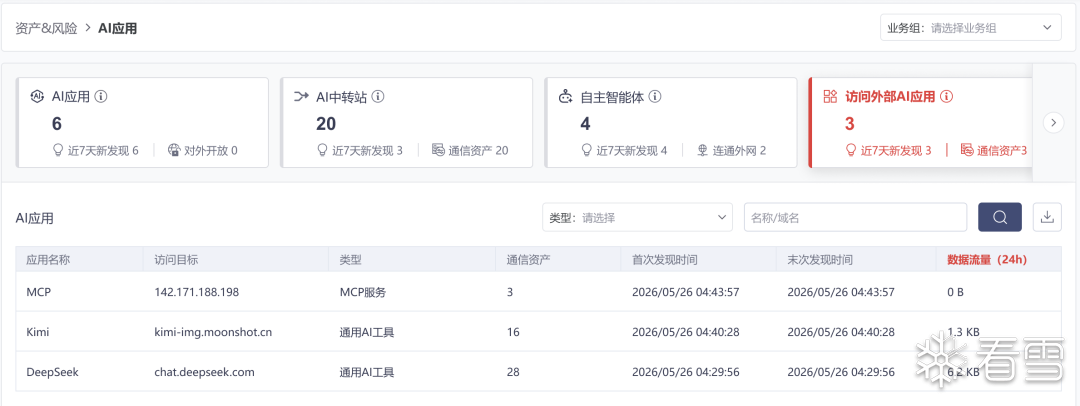Click asset icon beside 通信资产 20

point(438,150)
